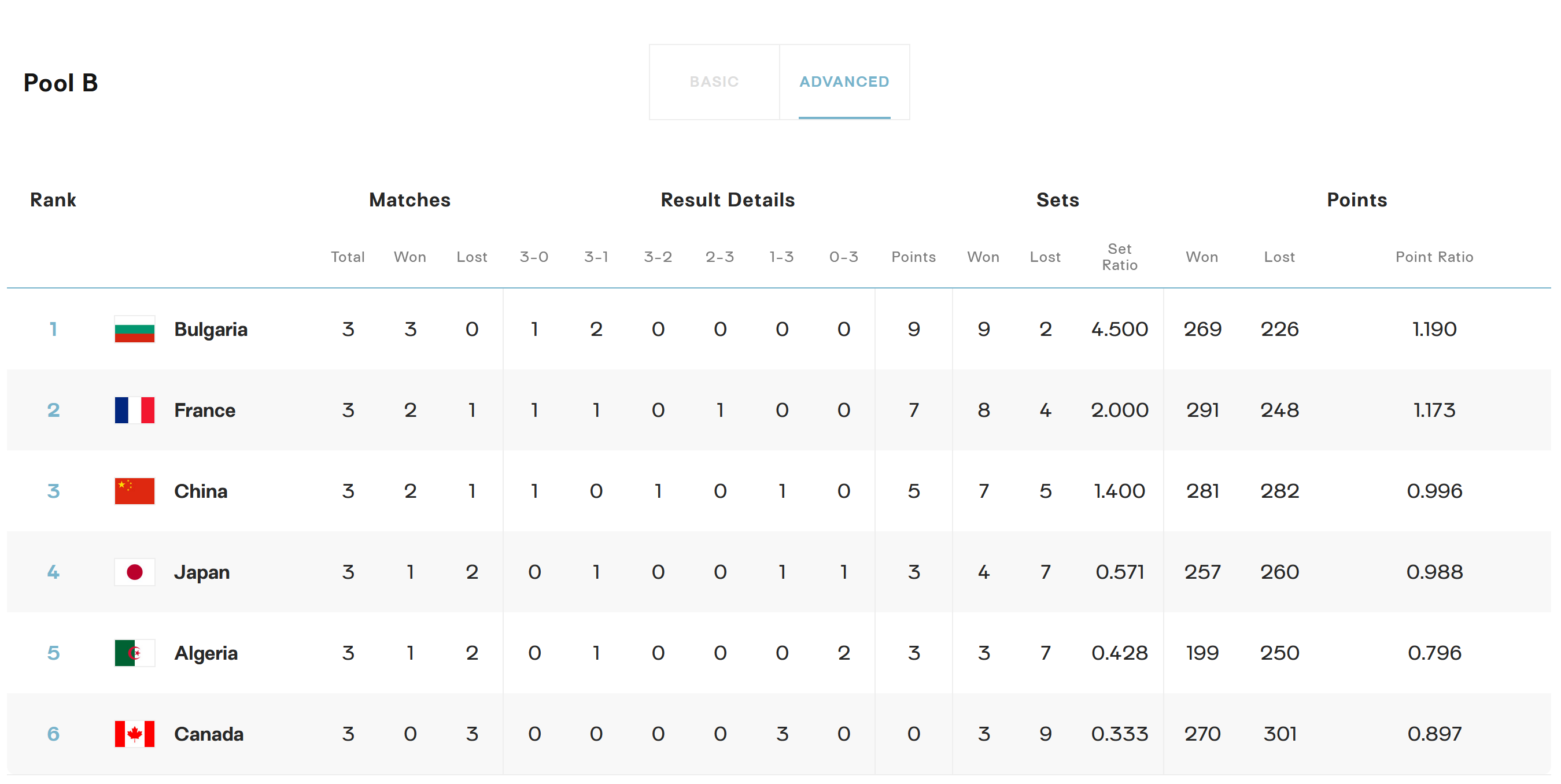Switch to the Basic tab

(x=714, y=82)
